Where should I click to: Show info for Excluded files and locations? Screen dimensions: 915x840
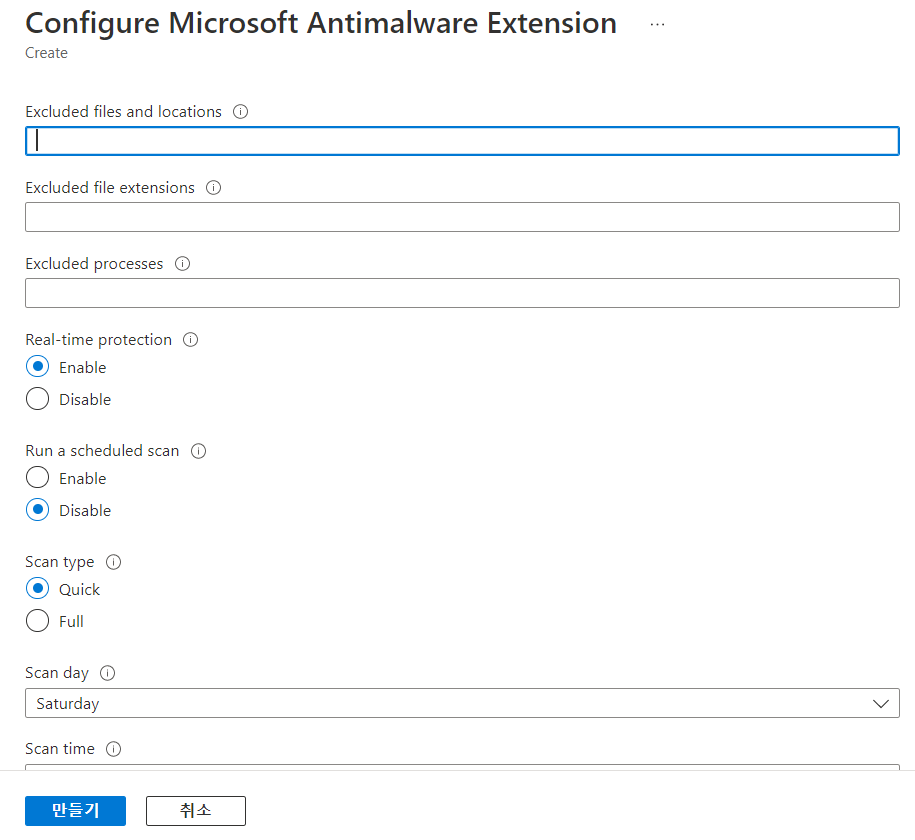(240, 111)
